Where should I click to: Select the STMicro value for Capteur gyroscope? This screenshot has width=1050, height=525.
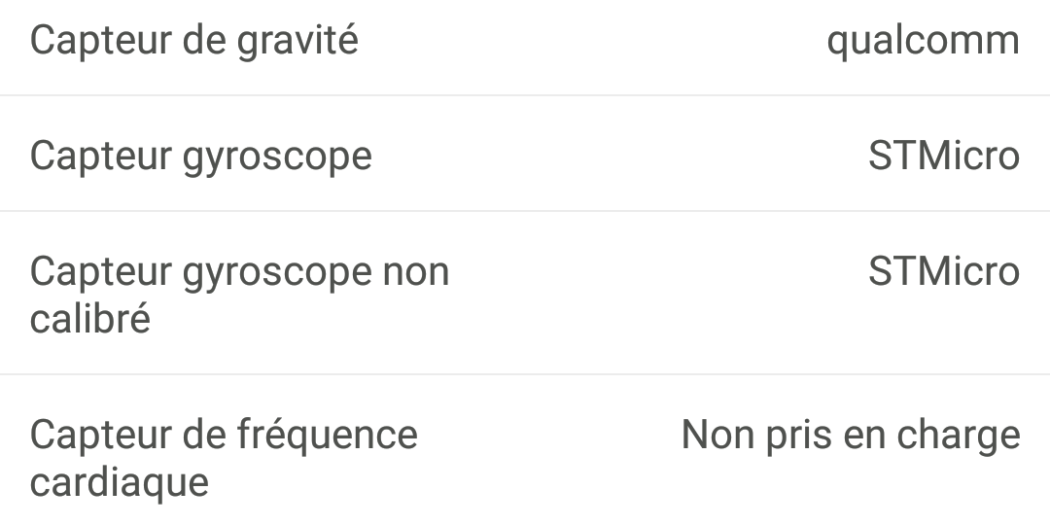pyautogui.click(x=944, y=156)
